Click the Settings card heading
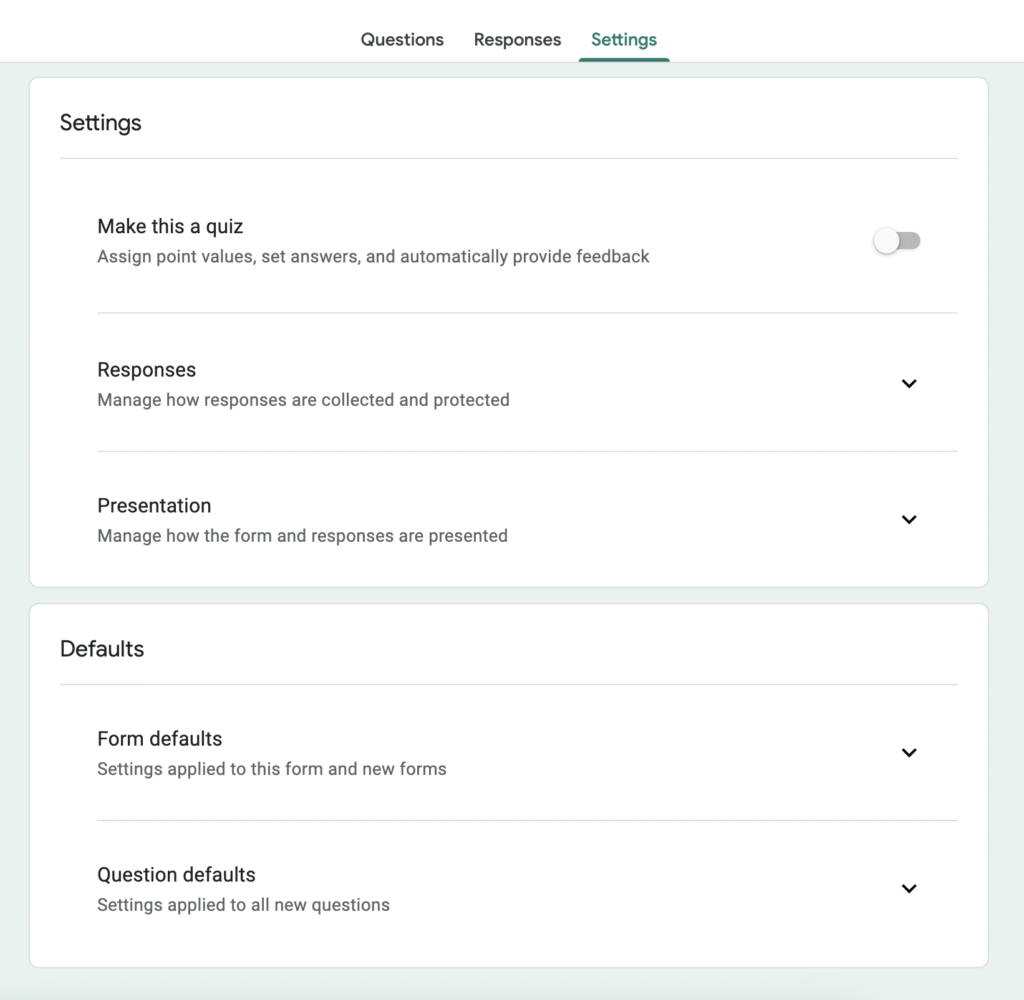The image size is (1024, 1000). [x=100, y=122]
